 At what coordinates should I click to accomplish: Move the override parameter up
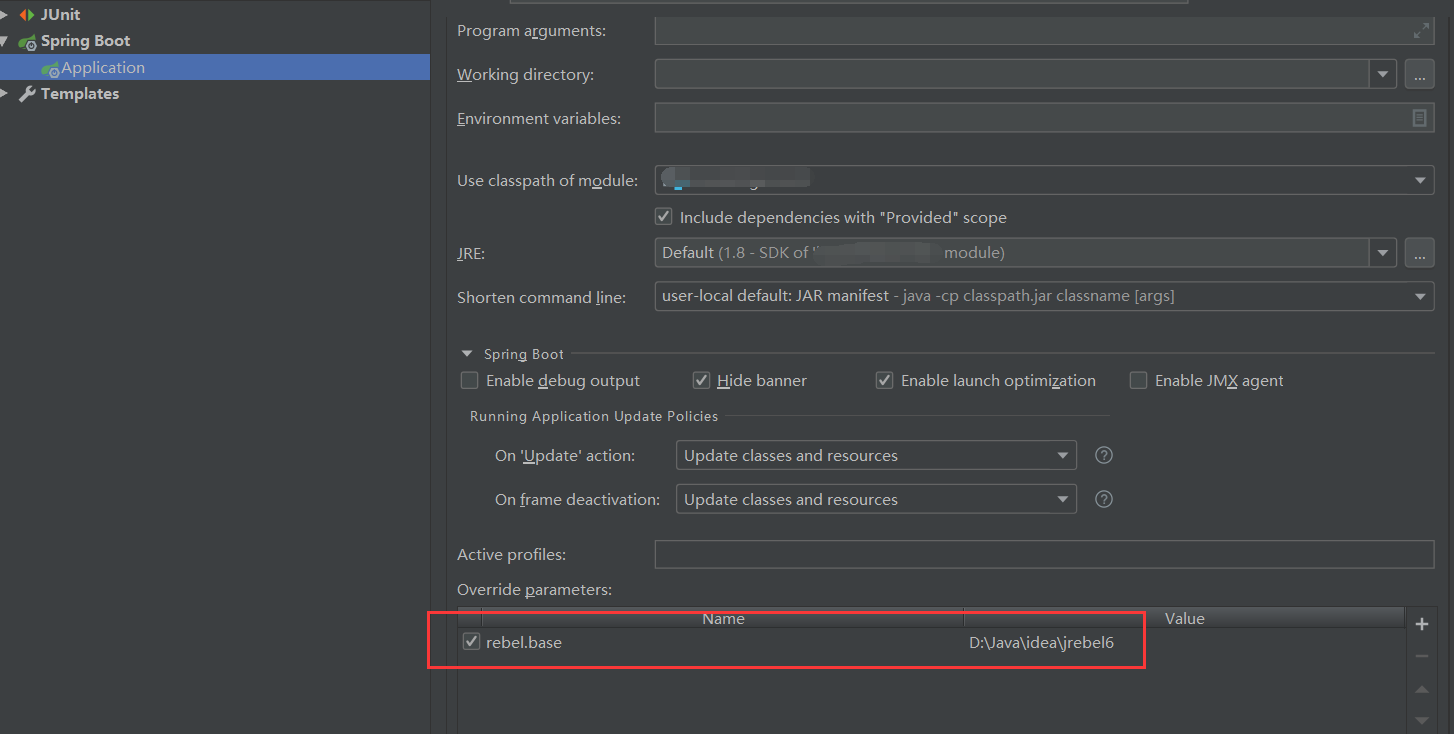pos(1422,690)
